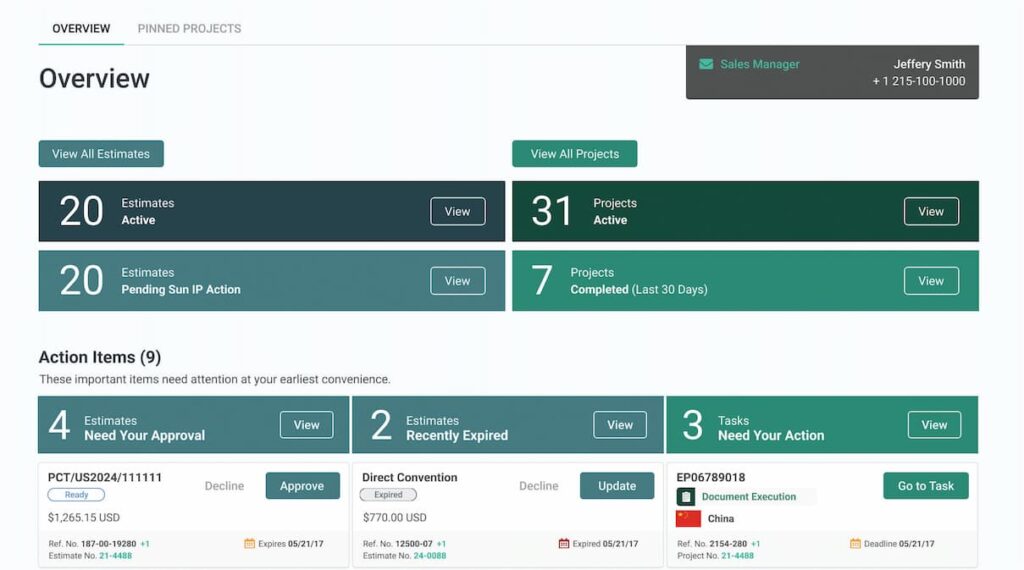Image resolution: width=1024 pixels, height=570 pixels.
Task: Click phone number + 1 215-100-1000
Action: 918,81
